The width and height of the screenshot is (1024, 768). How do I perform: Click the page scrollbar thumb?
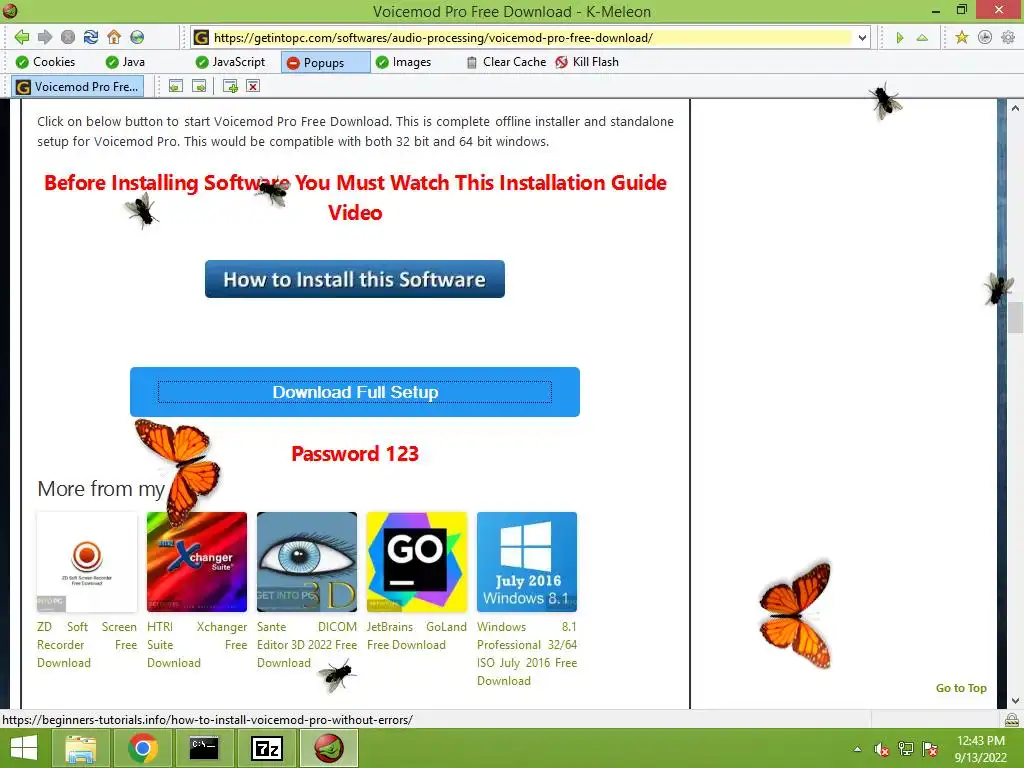(x=1015, y=318)
